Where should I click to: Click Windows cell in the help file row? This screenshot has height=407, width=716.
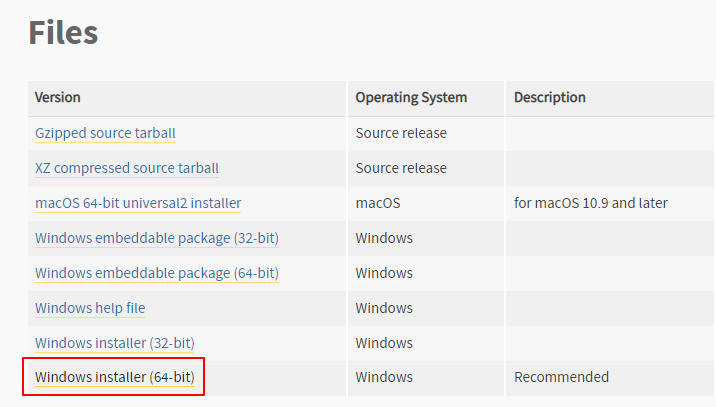tap(384, 308)
